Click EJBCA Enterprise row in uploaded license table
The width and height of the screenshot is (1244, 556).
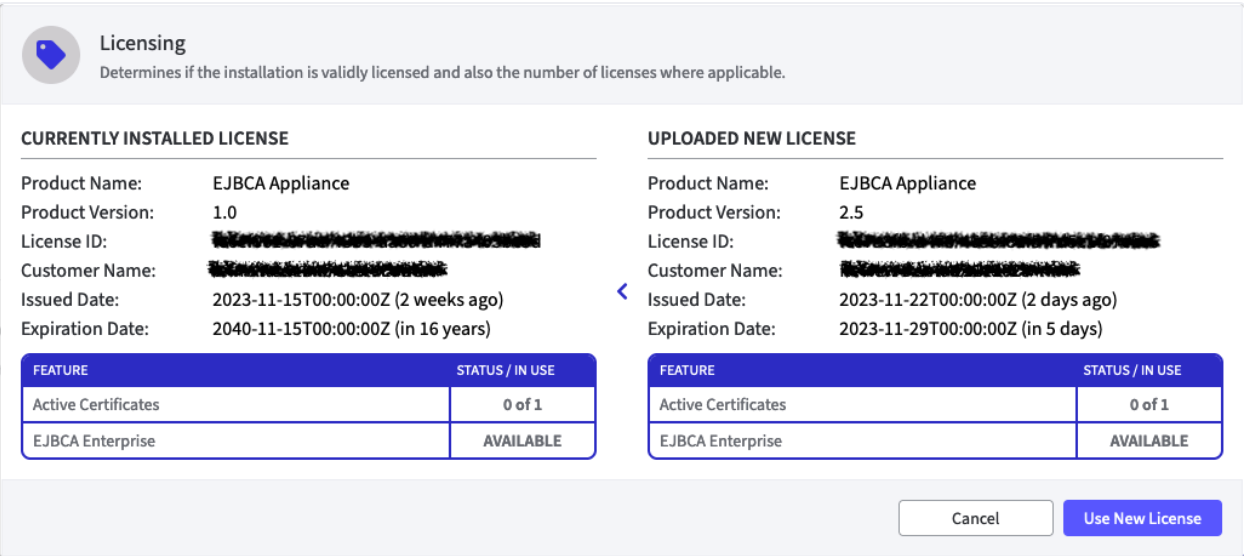pyautogui.click(x=935, y=441)
